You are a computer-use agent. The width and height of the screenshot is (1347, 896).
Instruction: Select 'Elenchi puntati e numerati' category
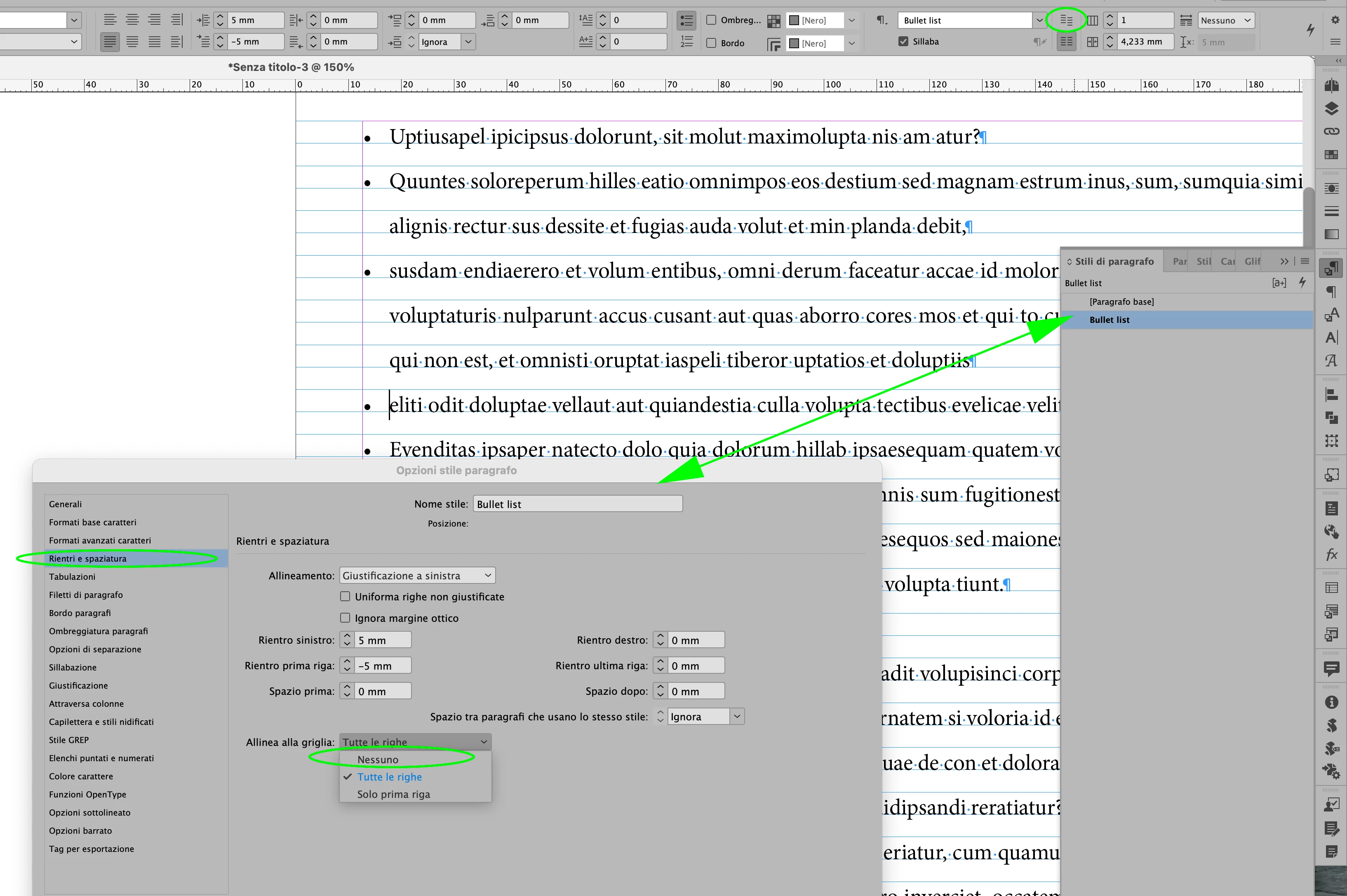pyautogui.click(x=101, y=758)
